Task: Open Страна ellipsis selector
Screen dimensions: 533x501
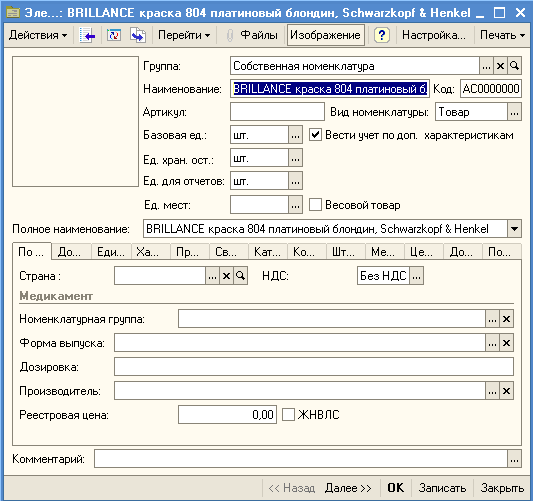Action: (x=212, y=276)
